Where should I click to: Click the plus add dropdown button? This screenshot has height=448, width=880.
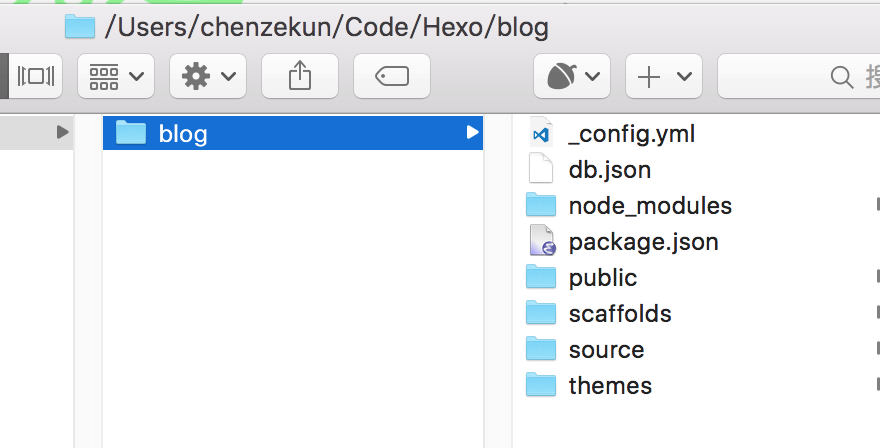pyautogui.click(x=664, y=77)
